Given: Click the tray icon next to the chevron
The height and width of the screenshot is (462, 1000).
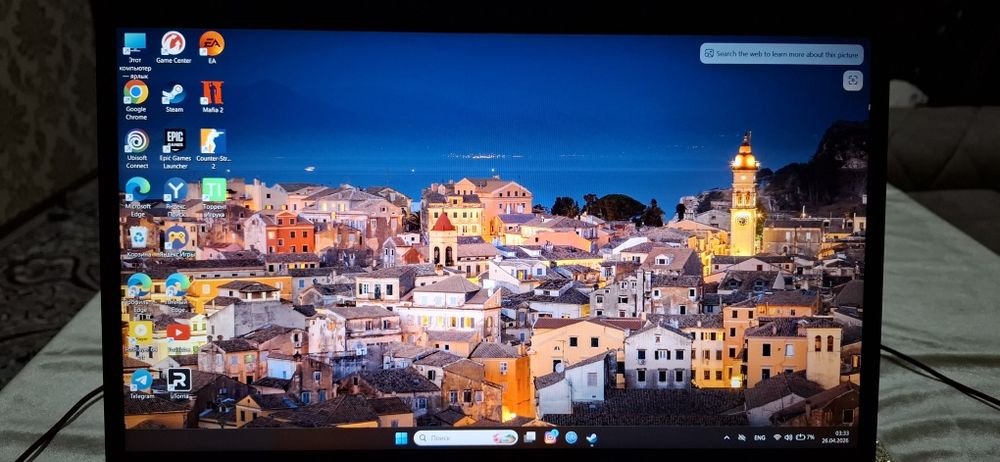Looking at the screenshot, I should pyautogui.click(x=742, y=438).
